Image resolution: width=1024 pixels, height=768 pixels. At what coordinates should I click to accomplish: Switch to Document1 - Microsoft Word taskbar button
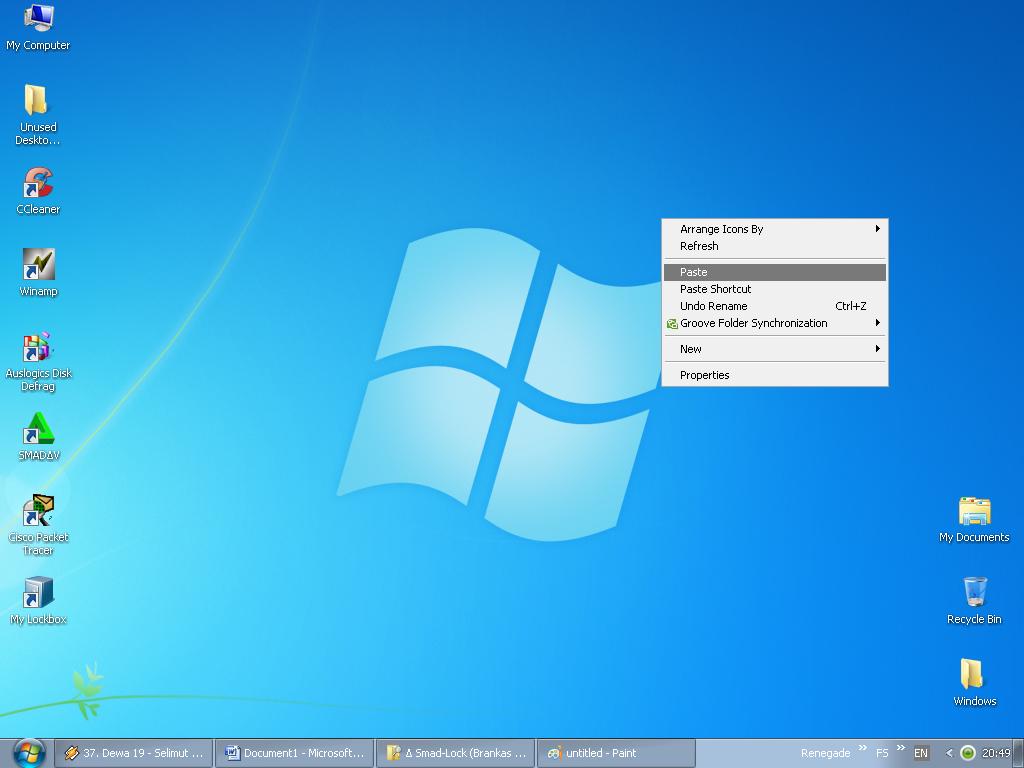pyautogui.click(x=295, y=753)
